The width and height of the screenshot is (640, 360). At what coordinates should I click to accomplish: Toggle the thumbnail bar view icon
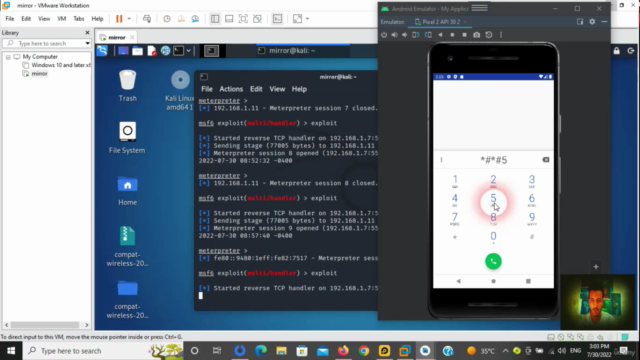coord(229,19)
